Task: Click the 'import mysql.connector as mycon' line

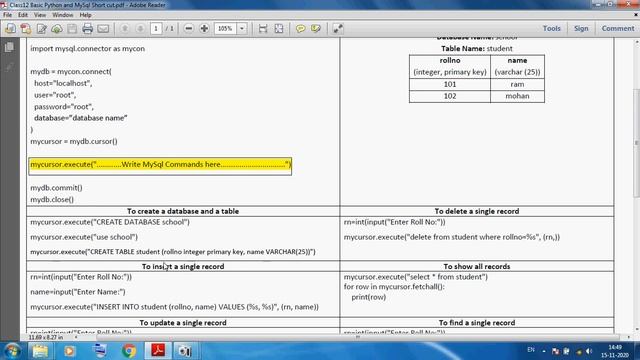Action: point(87,49)
